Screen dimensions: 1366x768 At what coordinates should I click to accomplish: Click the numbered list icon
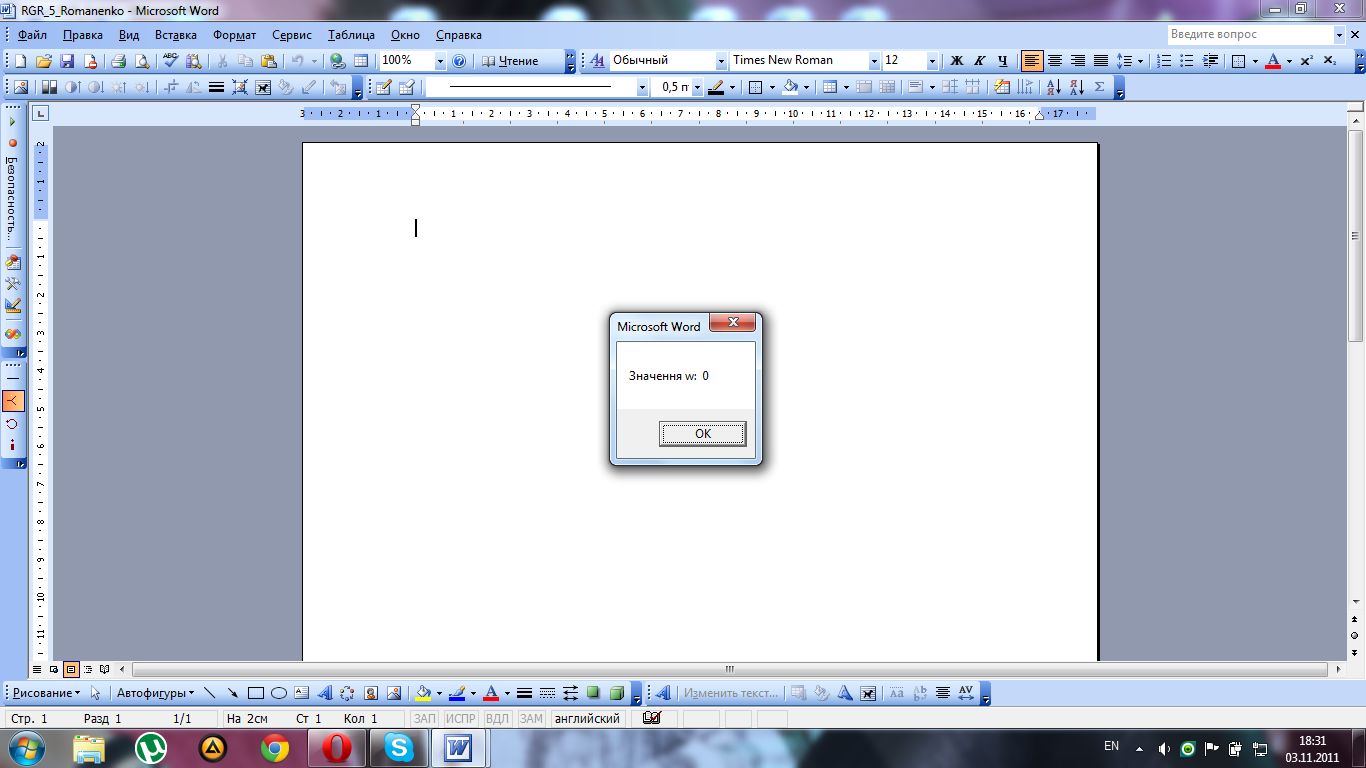[x=1164, y=61]
